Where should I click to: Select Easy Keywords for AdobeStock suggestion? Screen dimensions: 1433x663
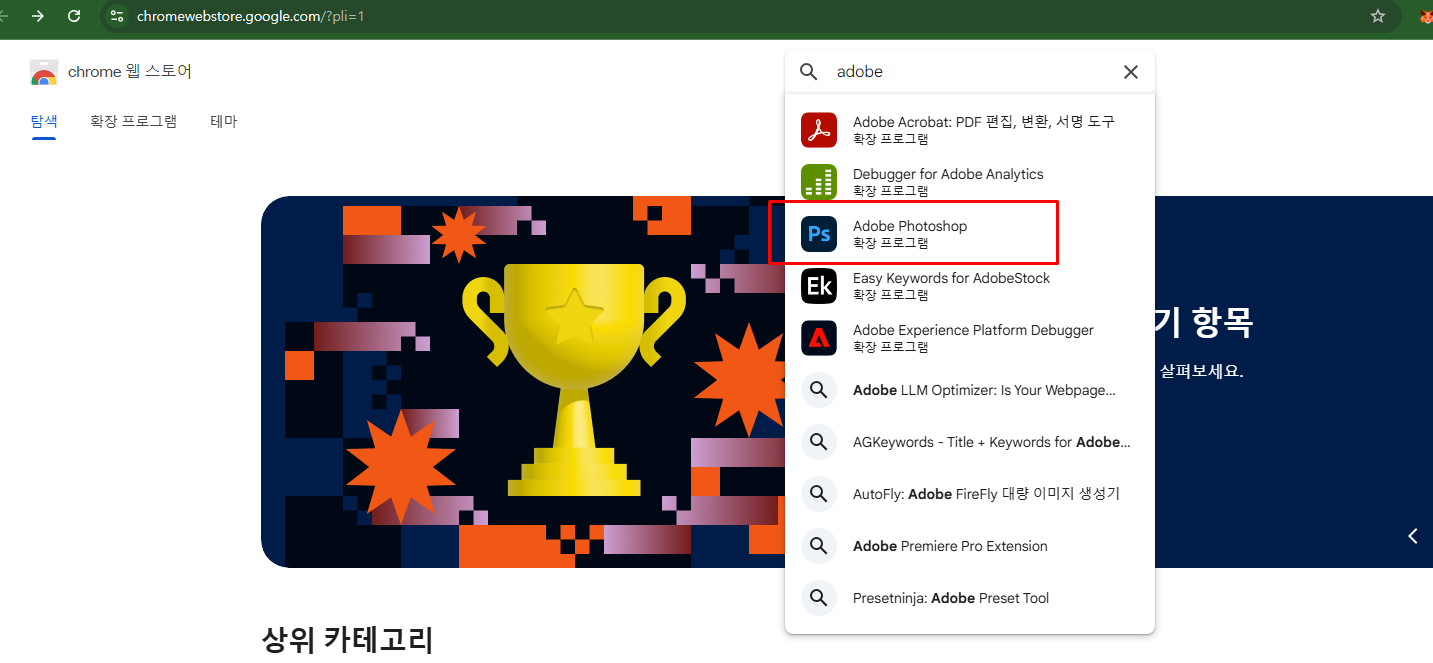coord(970,286)
